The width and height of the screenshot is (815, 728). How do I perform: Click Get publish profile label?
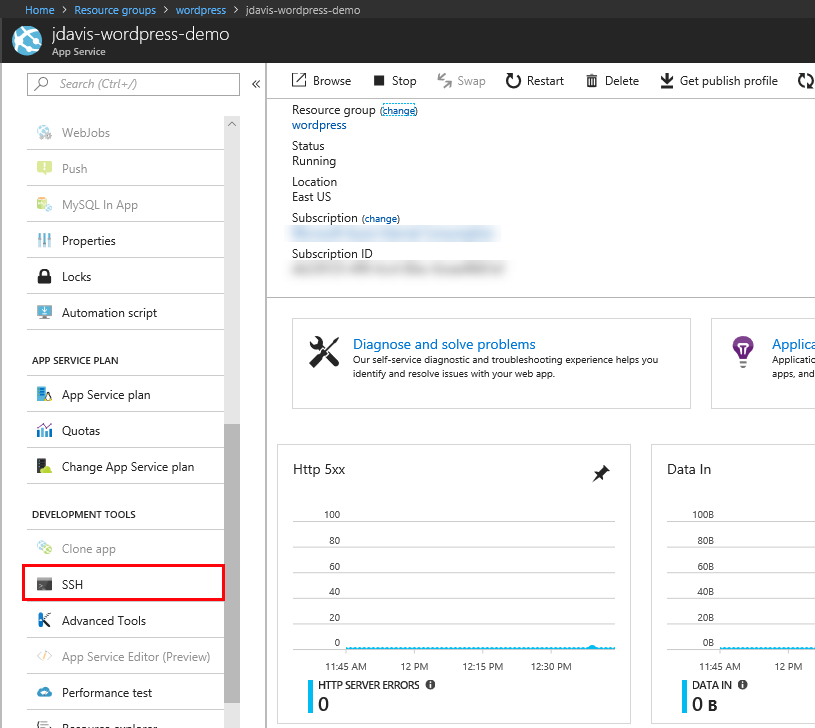[x=728, y=81]
